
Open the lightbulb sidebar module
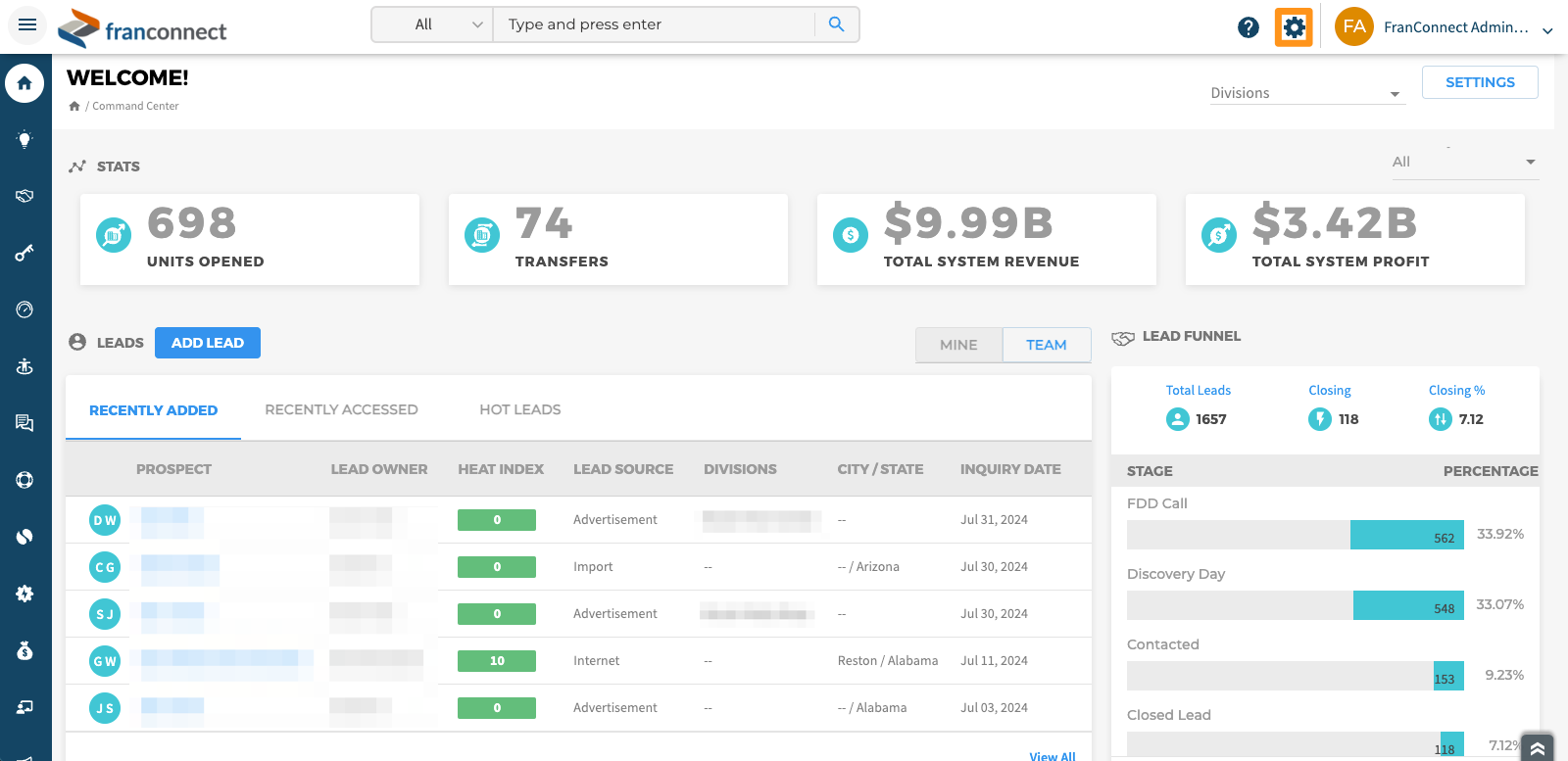(x=24, y=139)
